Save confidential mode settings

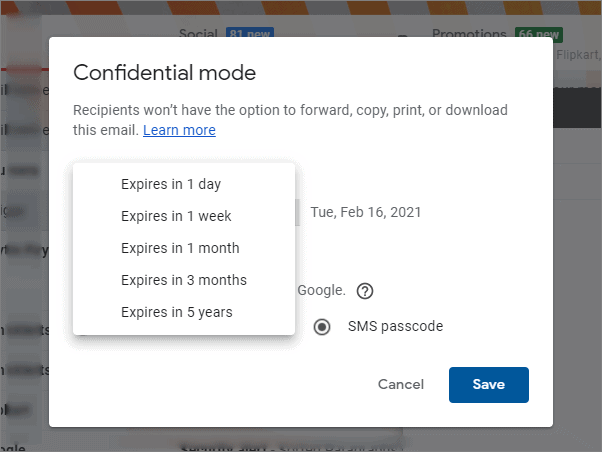click(489, 385)
